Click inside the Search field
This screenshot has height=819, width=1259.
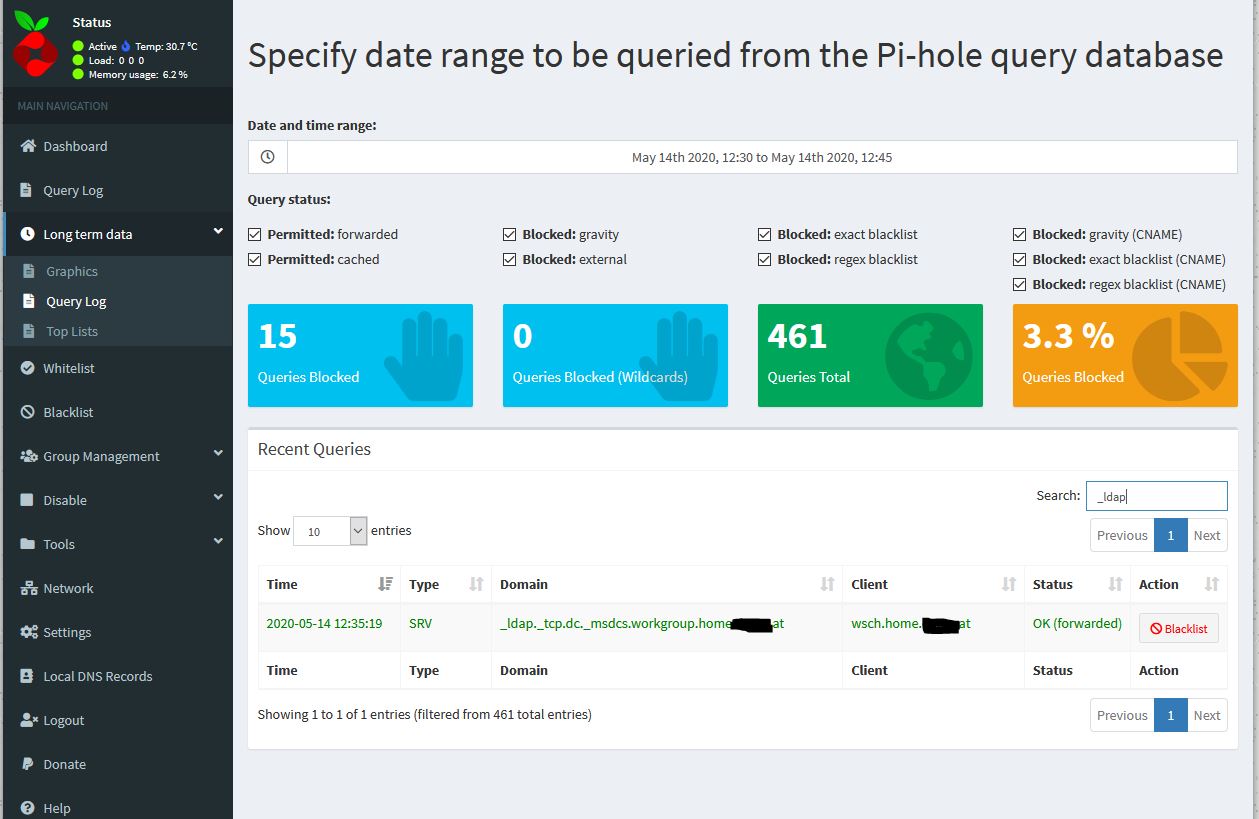(1156, 495)
